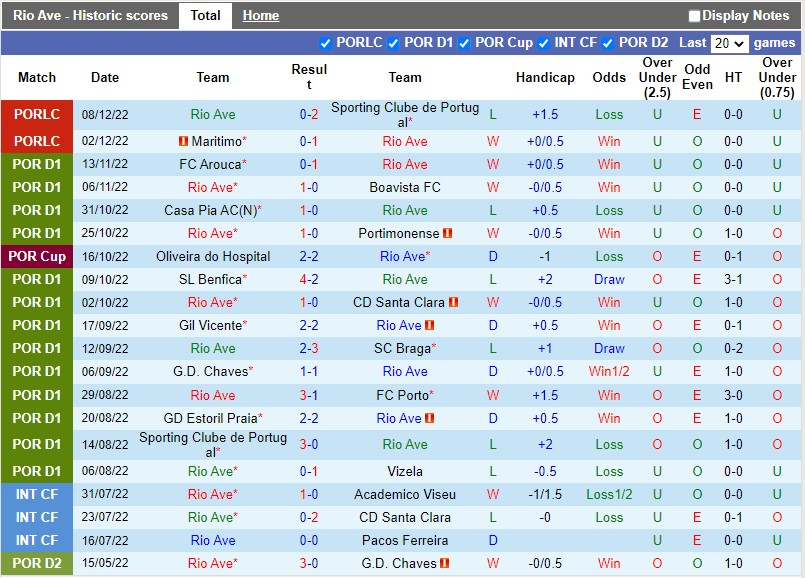Click the red card icon beside CD Santa Clara on 02/10/22
Screen dimensions: 805x578
coord(453,302)
